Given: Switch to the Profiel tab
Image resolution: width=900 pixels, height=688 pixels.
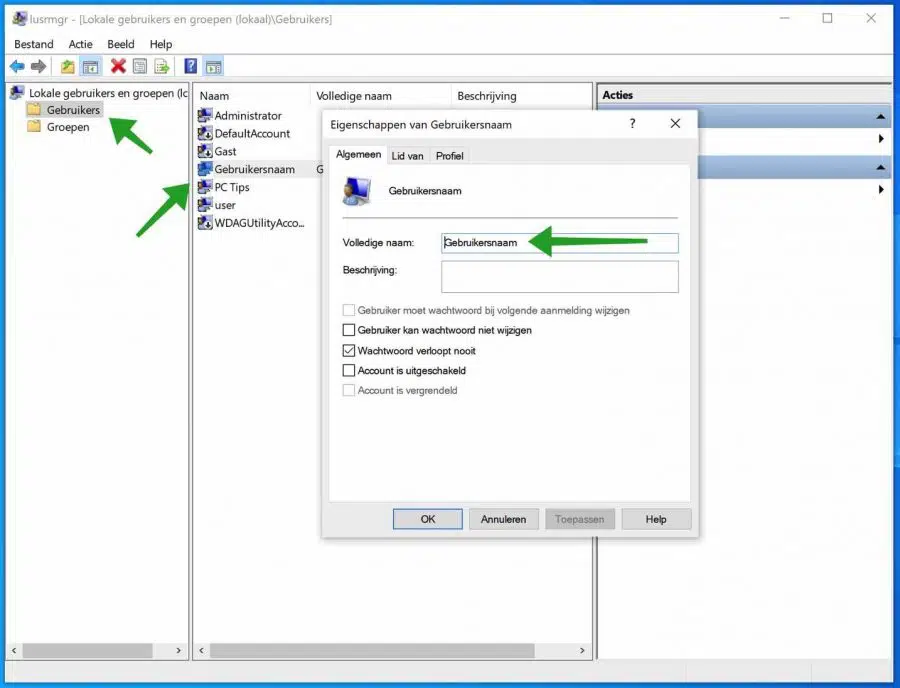Looking at the screenshot, I should tap(449, 156).
